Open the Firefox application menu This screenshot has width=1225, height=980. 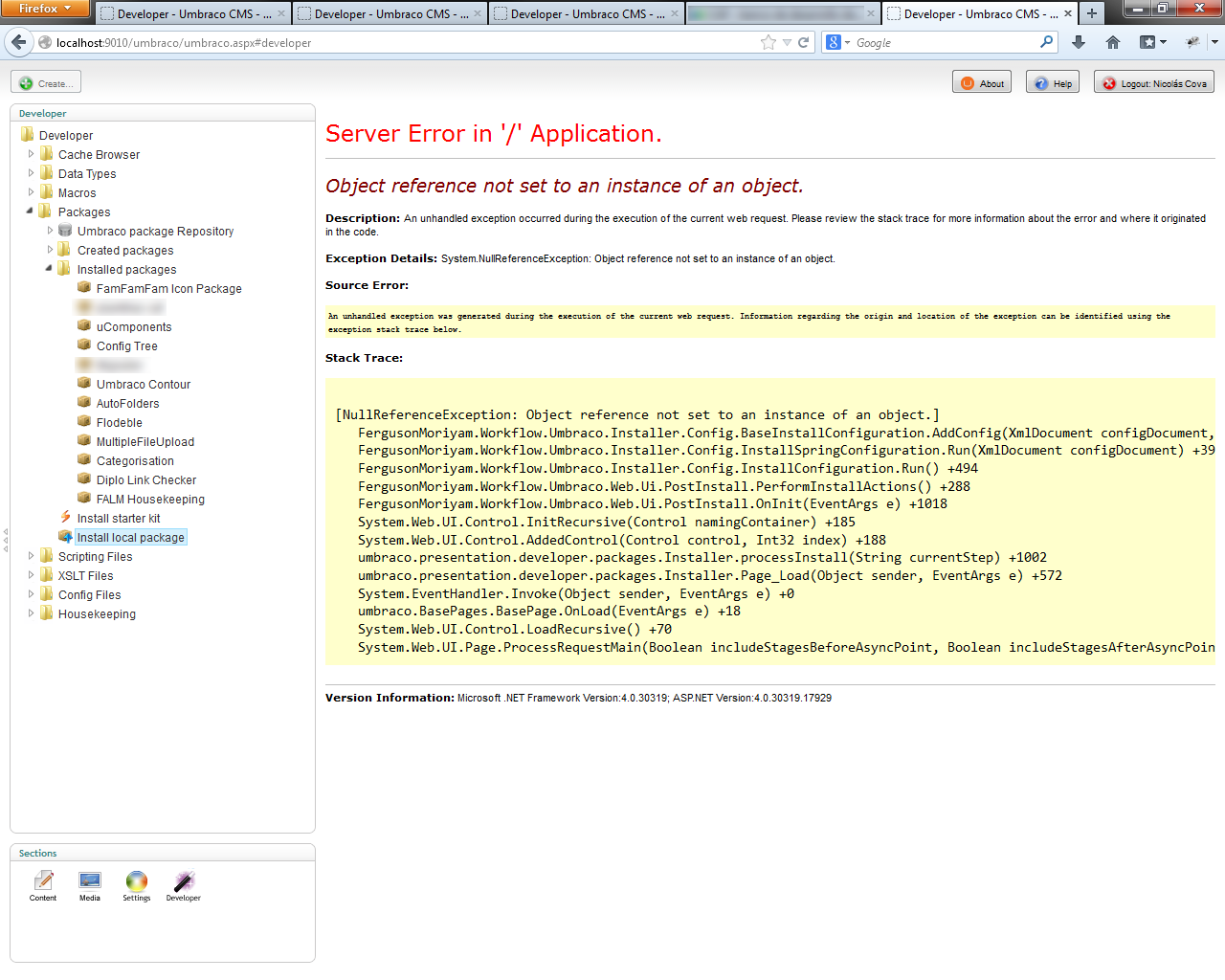click(45, 9)
